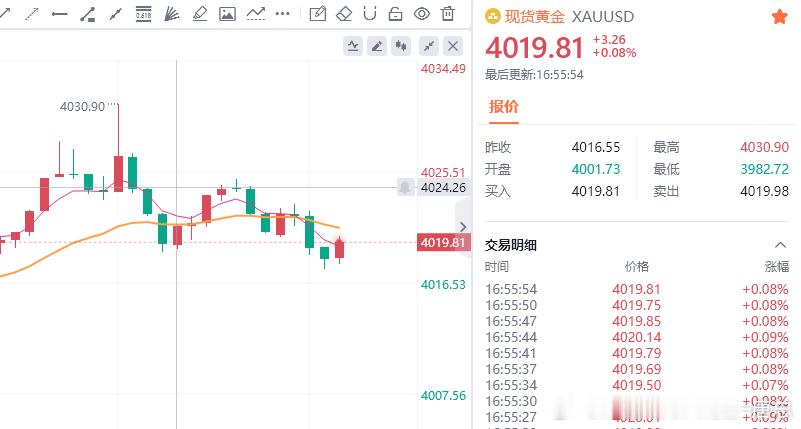Screen dimensions: 801x429
Task: Click the 涨幅 column header
Action: pos(776,267)
